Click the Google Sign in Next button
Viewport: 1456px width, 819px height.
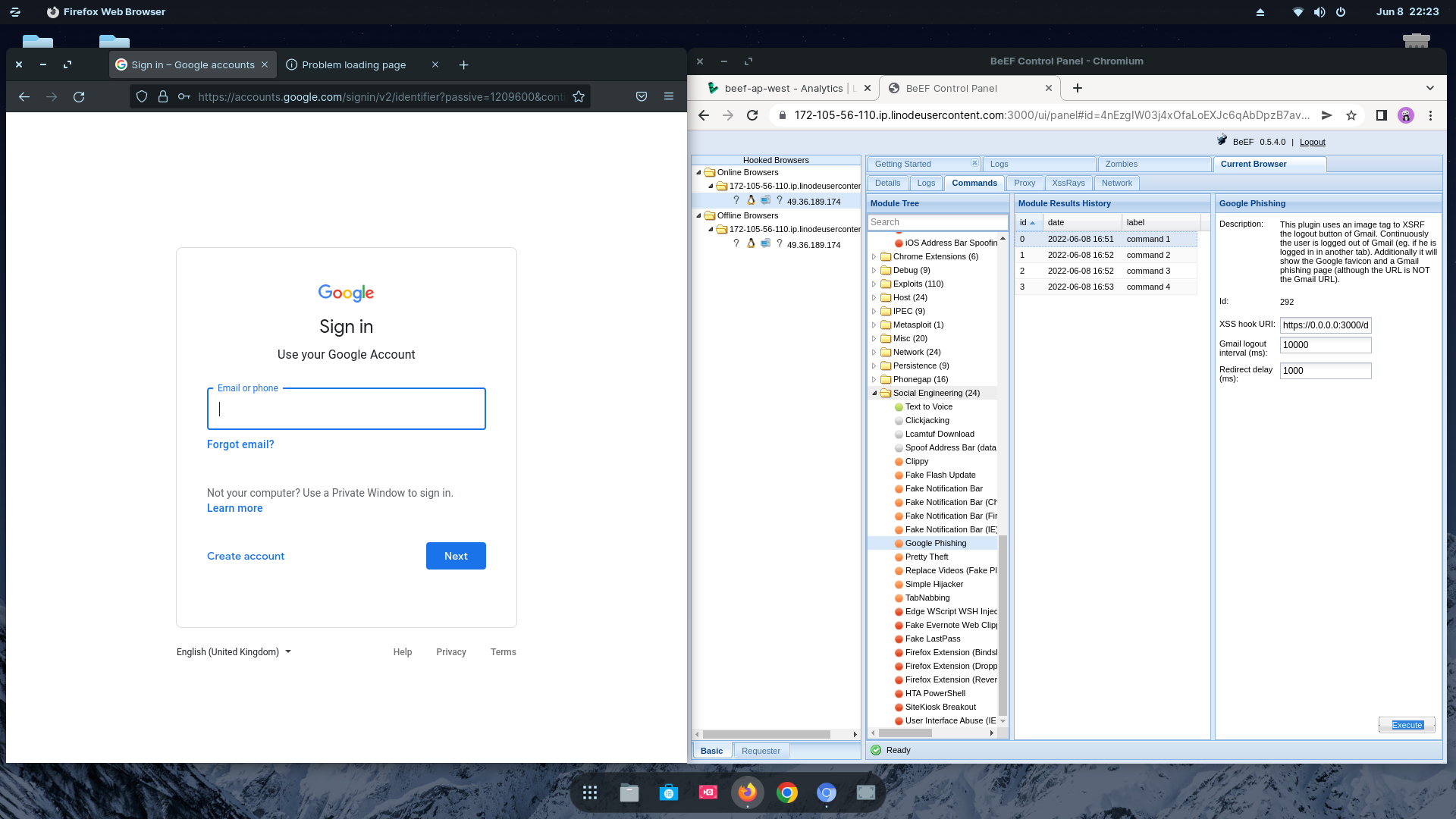455,555
